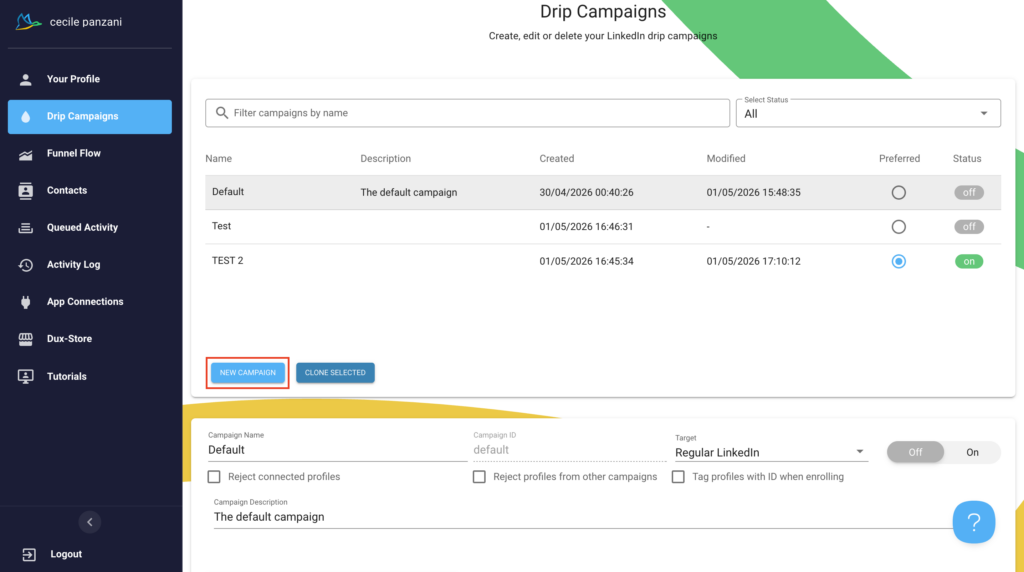Click the App Connections plug icon
Screen dimensions: 1024x572
click(x=25, y=302)
